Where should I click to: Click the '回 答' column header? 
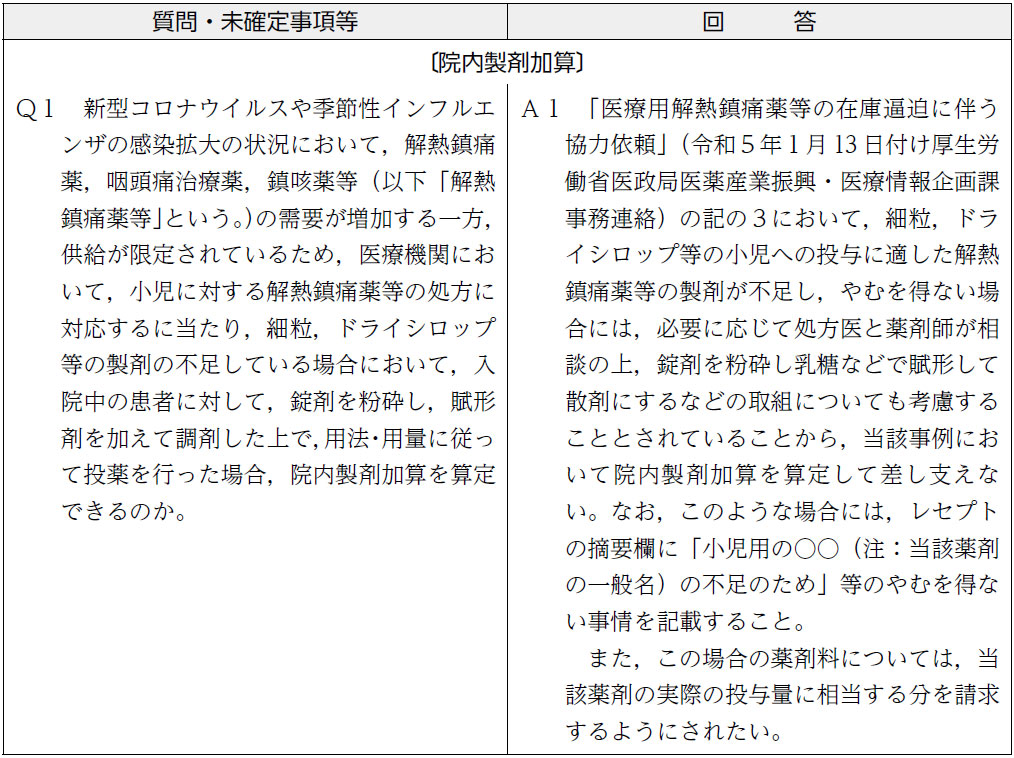pyautogui.click(x=759, y=21)
